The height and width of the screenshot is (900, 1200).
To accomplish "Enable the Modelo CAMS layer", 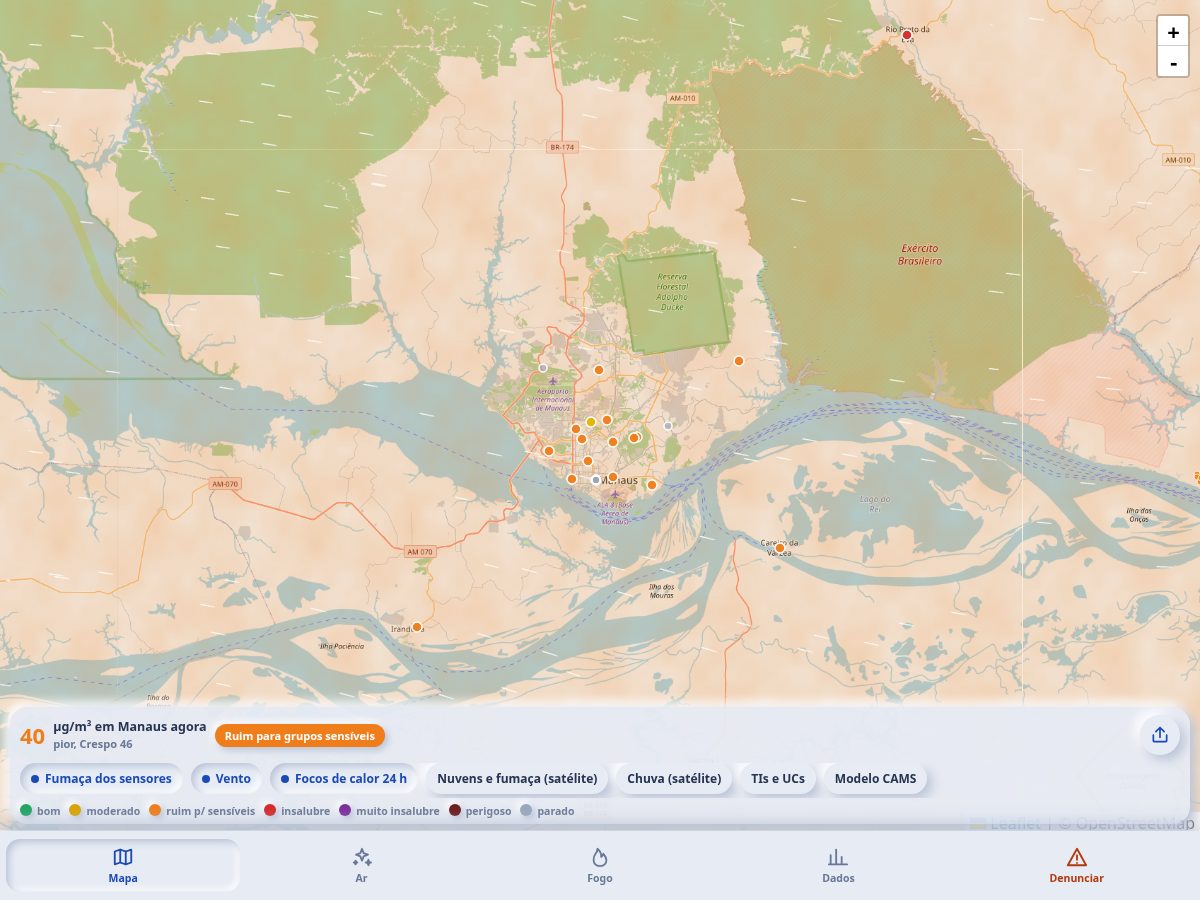I will (875, 778).
